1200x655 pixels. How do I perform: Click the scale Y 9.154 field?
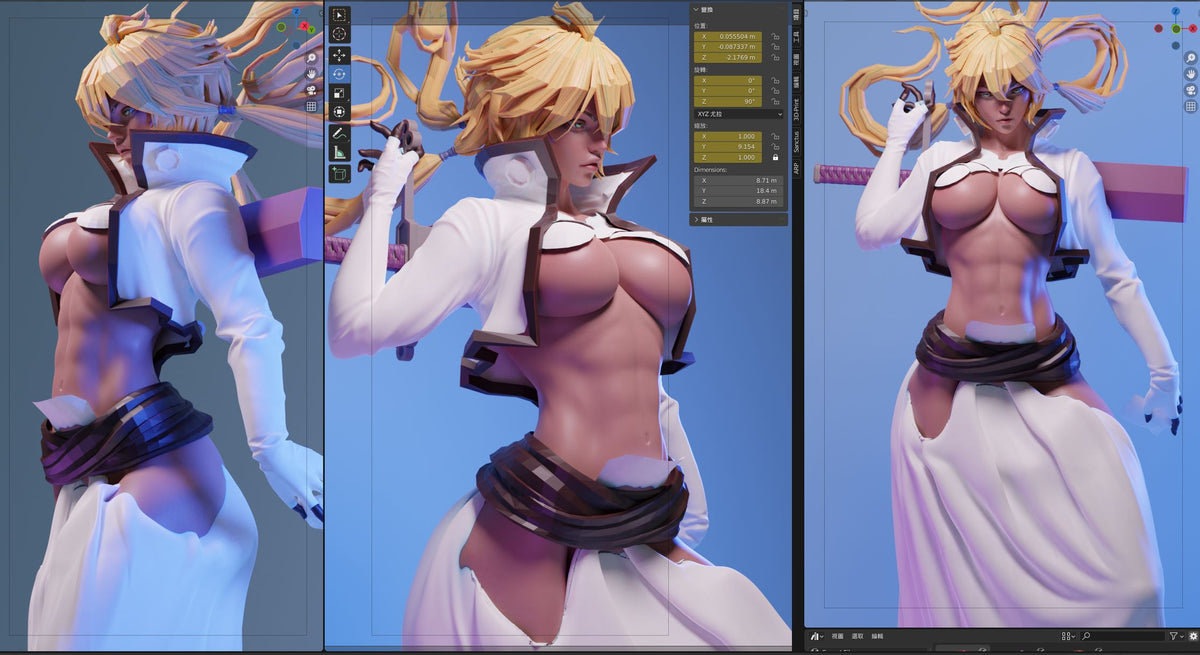pyautogui.click(x=728, y=146)
